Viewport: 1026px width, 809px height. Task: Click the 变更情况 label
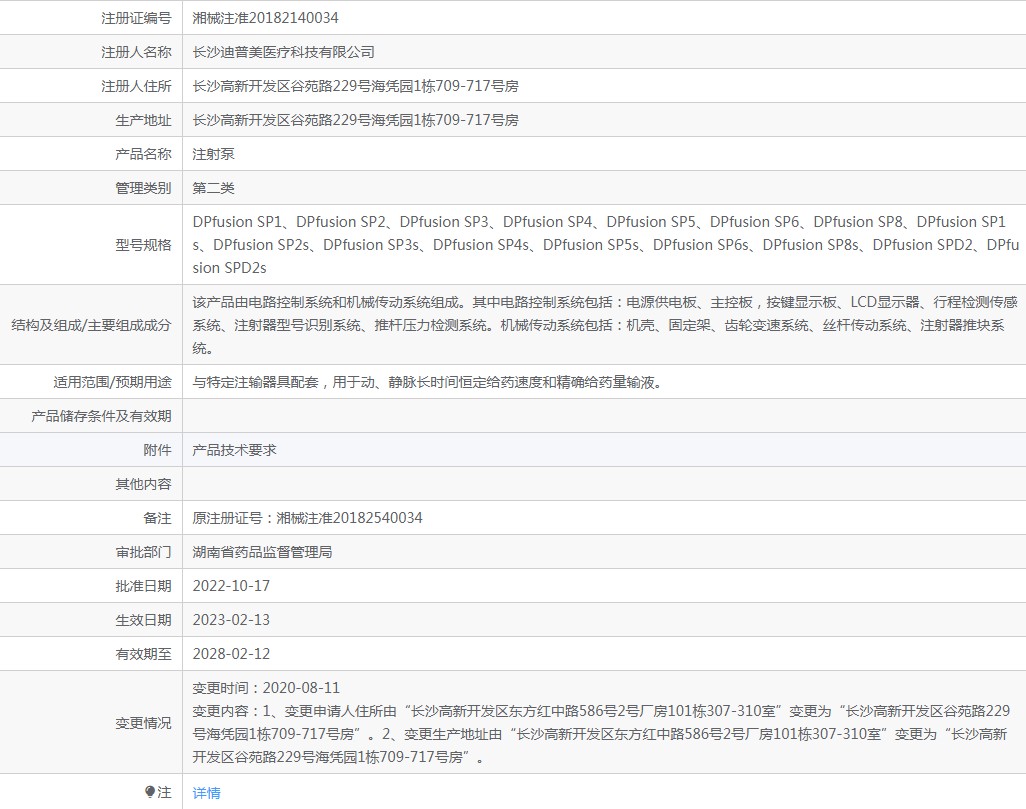143,723
